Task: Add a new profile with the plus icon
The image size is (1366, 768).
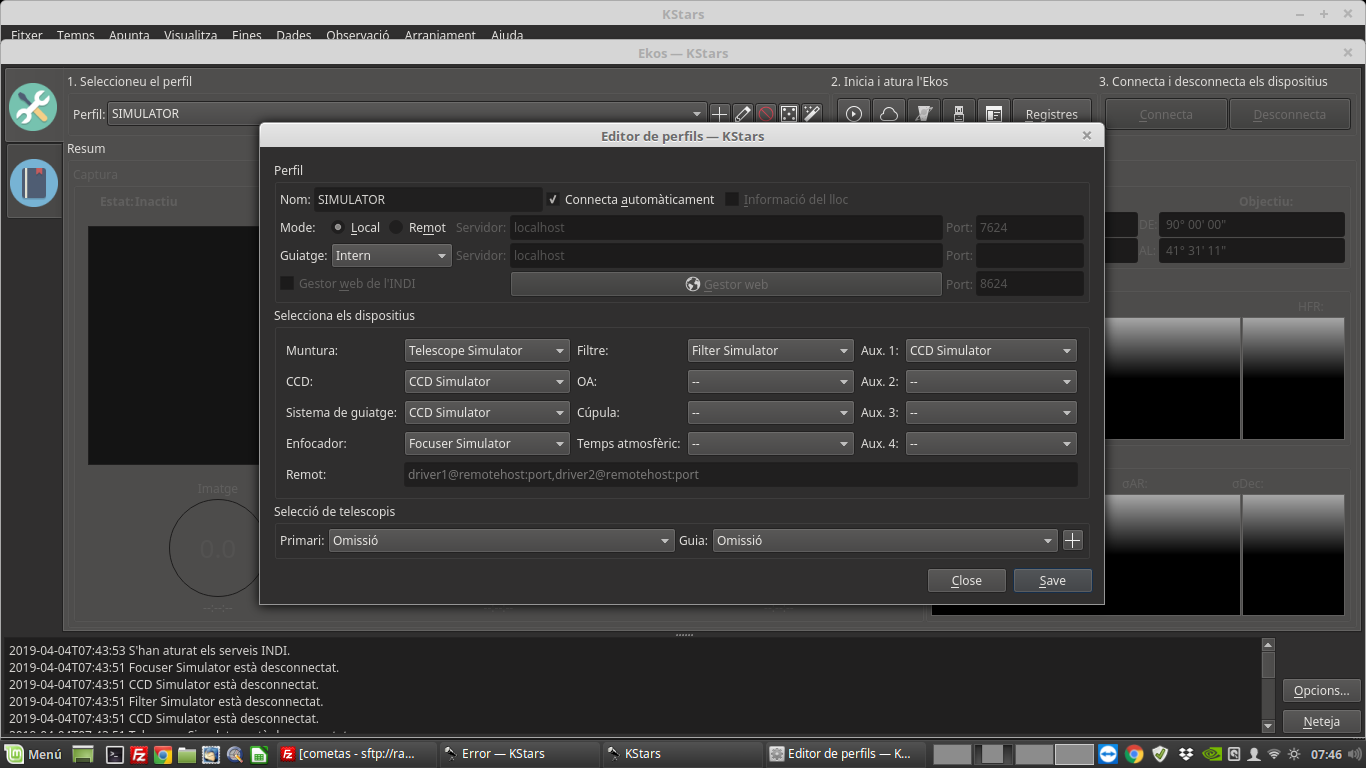Action: [719, 114]
